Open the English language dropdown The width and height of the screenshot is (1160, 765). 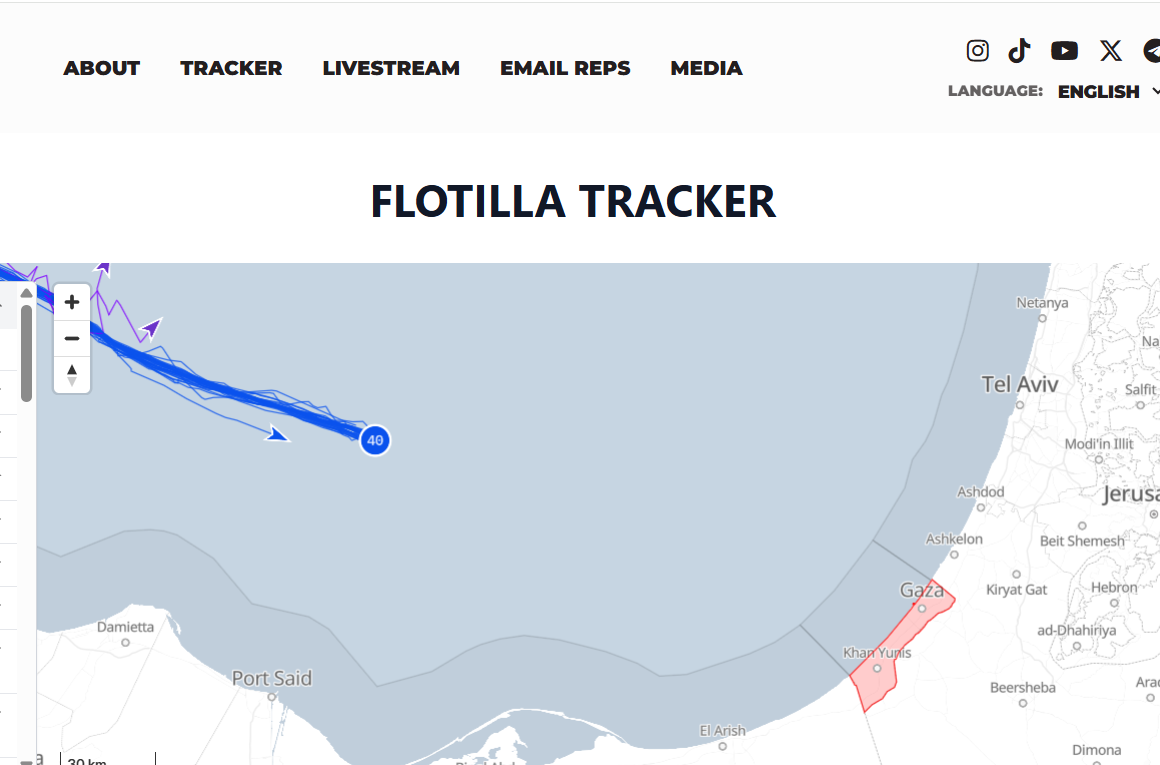click(x=1107, y=91)
